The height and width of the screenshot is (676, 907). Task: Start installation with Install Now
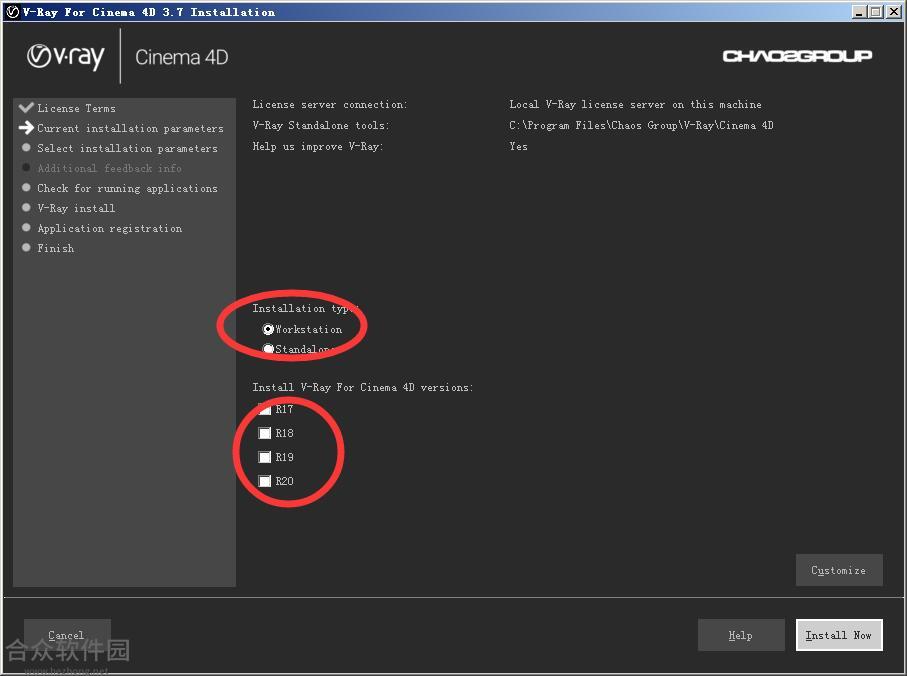[839, 635]
